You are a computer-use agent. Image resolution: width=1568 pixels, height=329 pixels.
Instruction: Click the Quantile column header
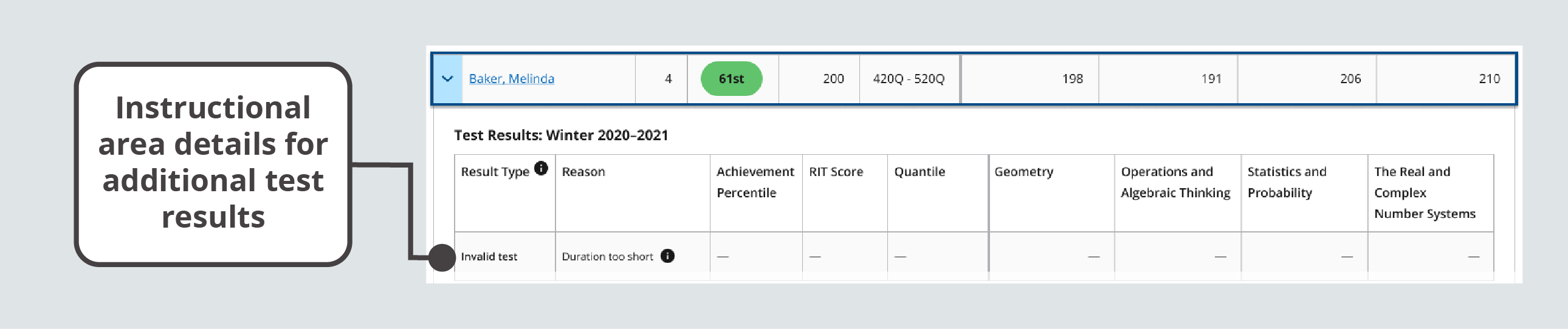click(919, 172)
